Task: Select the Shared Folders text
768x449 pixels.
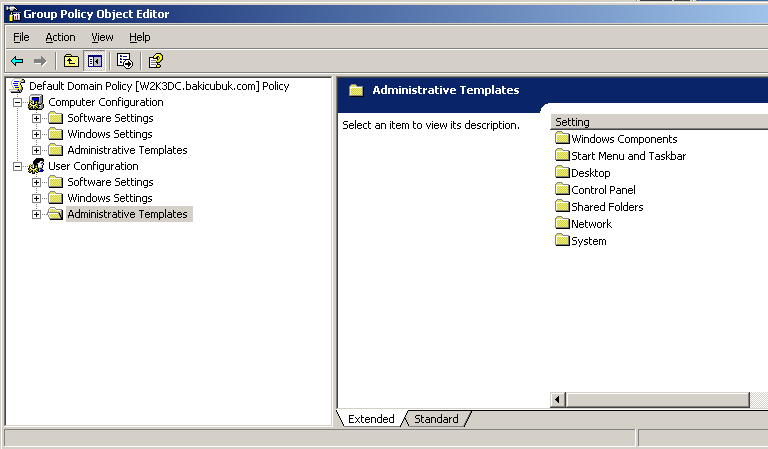Action: [607, 207]
